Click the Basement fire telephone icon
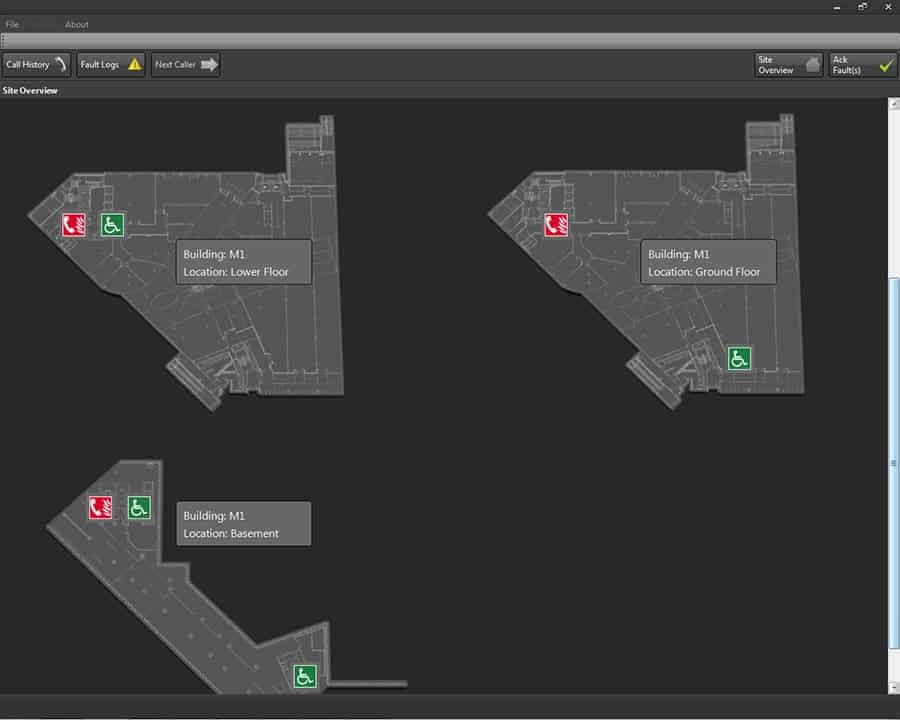 (x=100, y=508)
